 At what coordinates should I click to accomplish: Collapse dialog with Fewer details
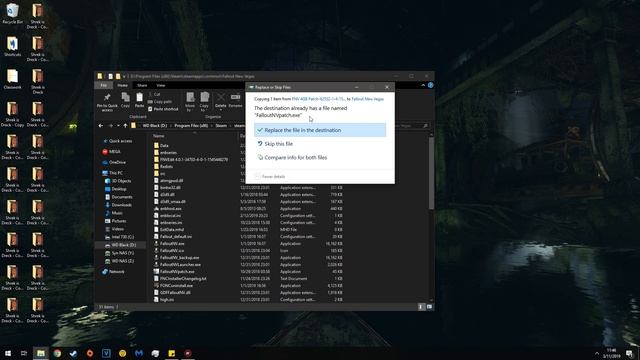click(270, 177)
